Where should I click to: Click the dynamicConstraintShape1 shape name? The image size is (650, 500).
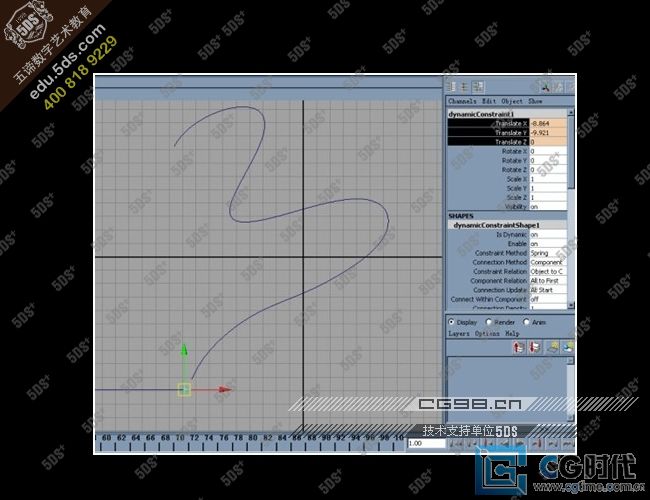(x=496, y=225)
